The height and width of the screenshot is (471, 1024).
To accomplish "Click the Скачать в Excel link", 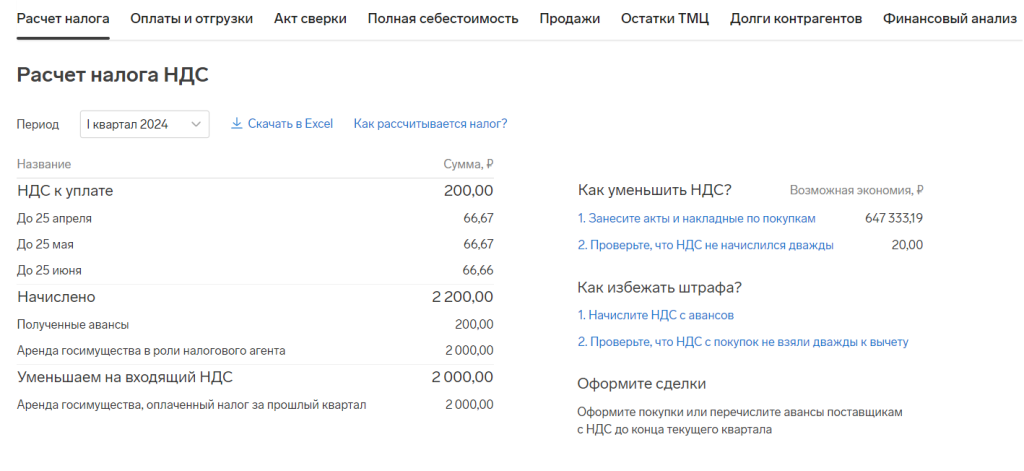I will [290, 124].
